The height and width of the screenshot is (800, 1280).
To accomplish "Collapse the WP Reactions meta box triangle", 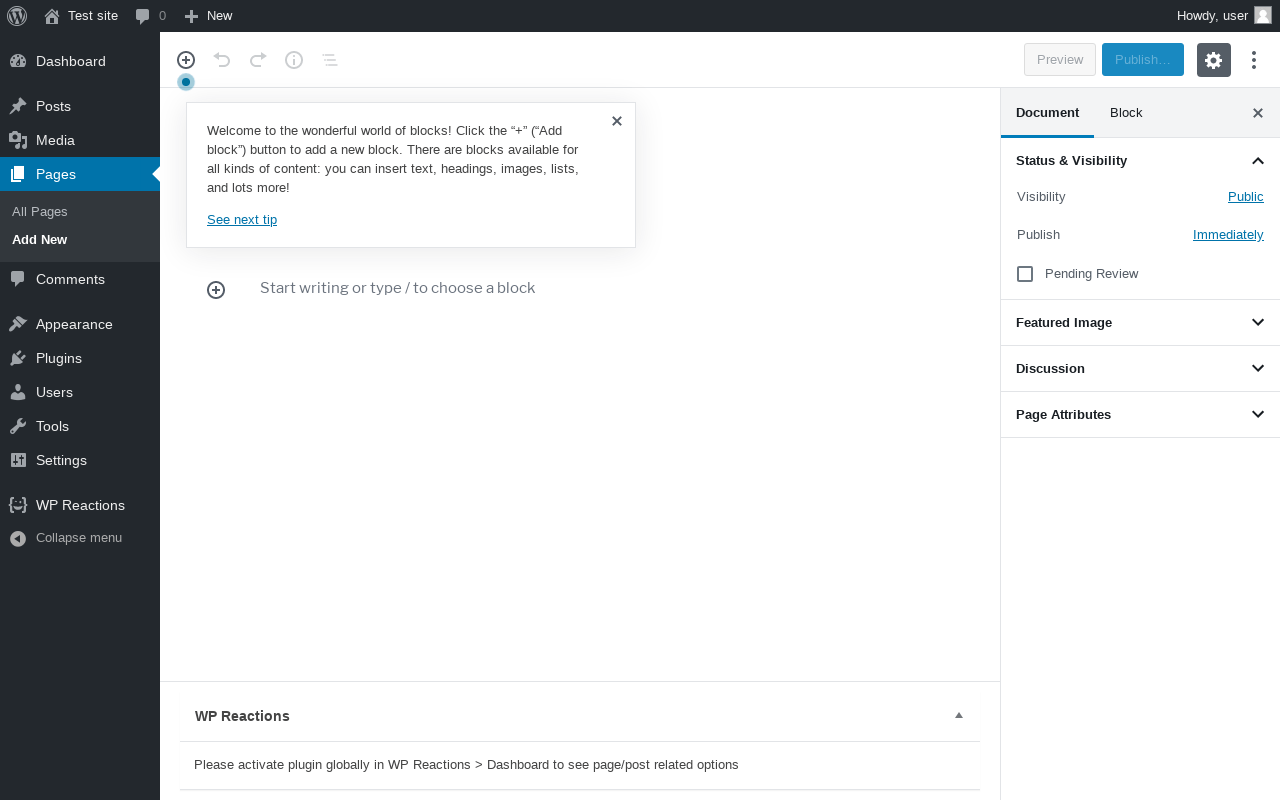I will (959, 715).
